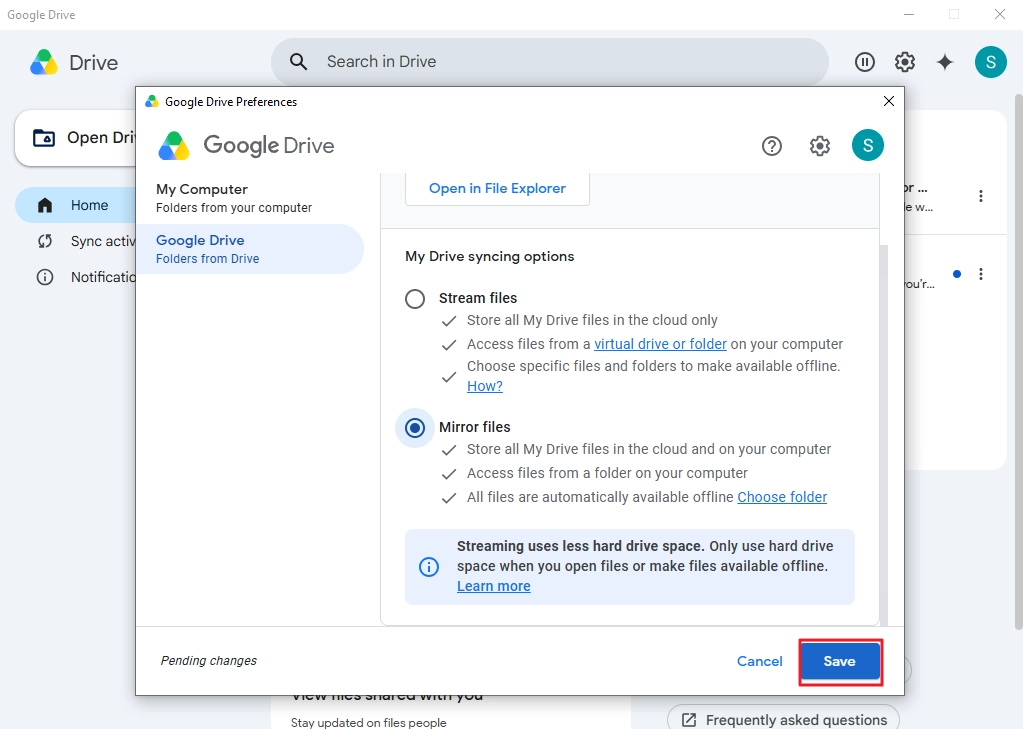Select the Stream files radio button

point(415,299)
